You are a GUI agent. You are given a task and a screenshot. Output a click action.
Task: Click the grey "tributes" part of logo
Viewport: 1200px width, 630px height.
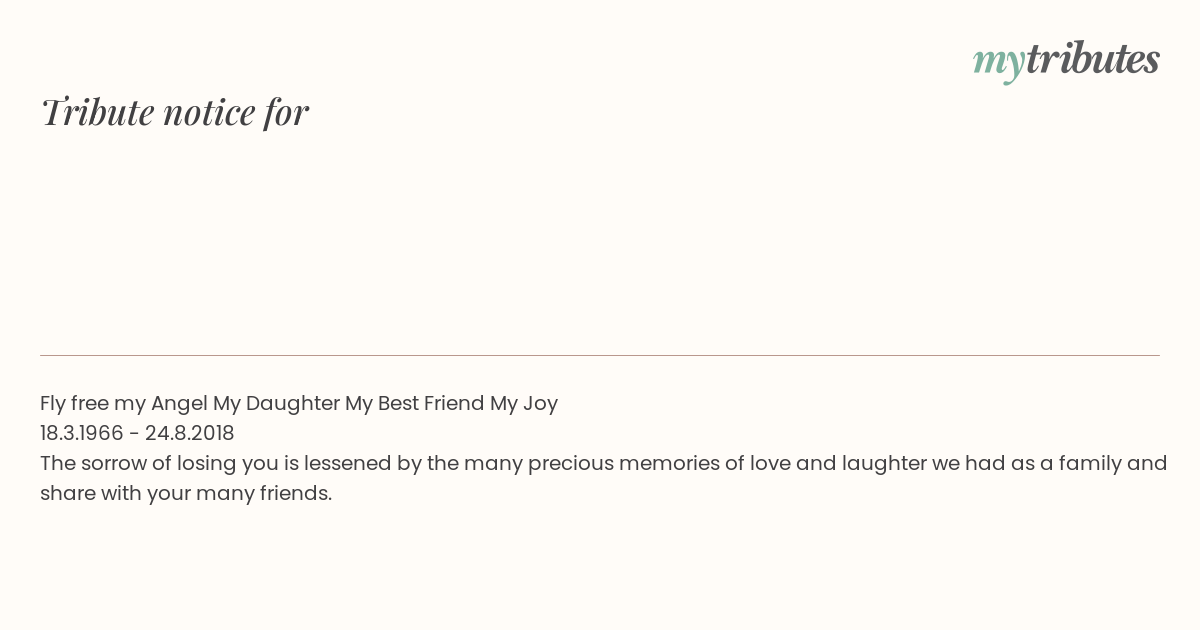(1093, 58)
